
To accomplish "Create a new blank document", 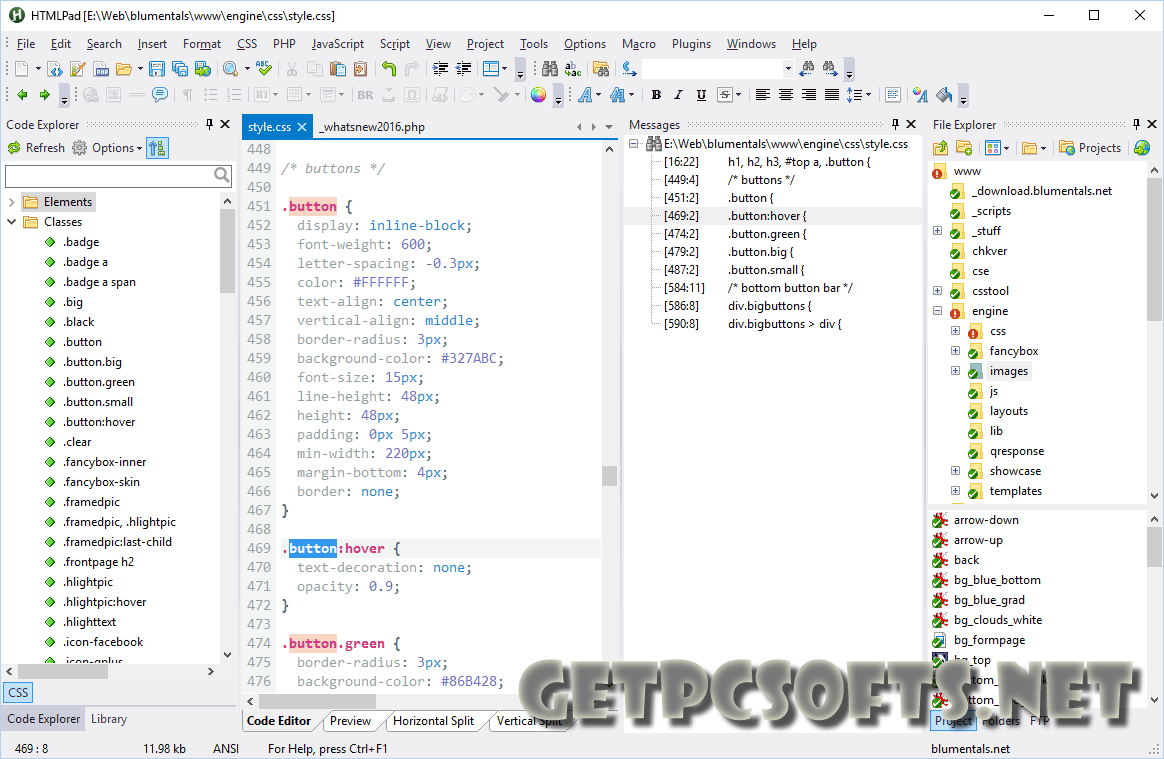I will (x=22, y=69).
